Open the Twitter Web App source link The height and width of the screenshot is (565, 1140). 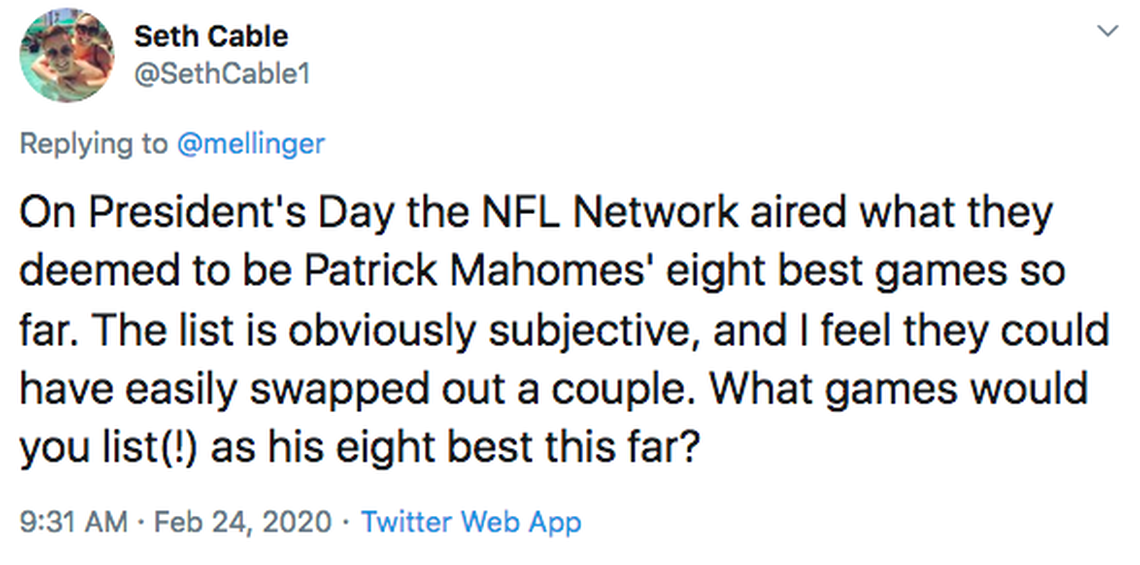[470, 521]
